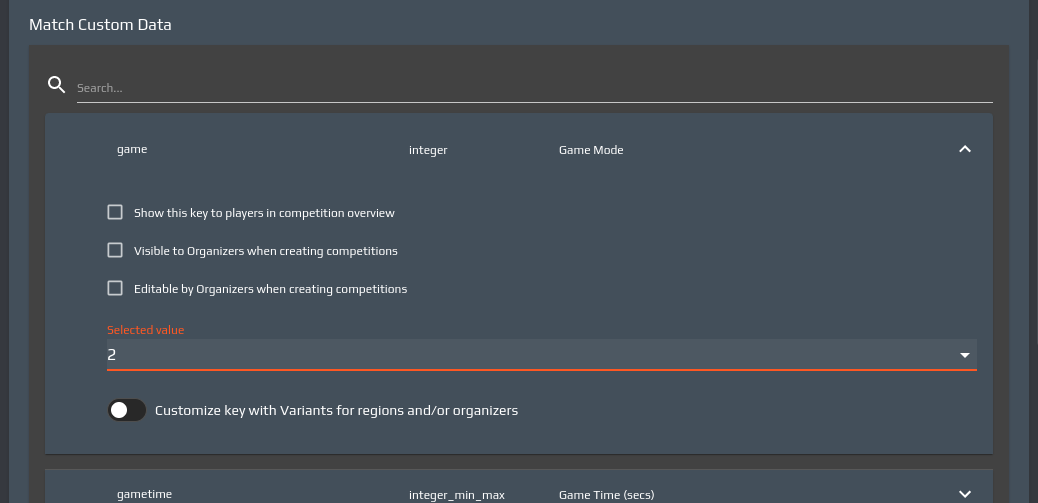Click the 'Match Custom Data' heading
The image size is (1038, 503).
pyautogui.click(x=100, y=25)
